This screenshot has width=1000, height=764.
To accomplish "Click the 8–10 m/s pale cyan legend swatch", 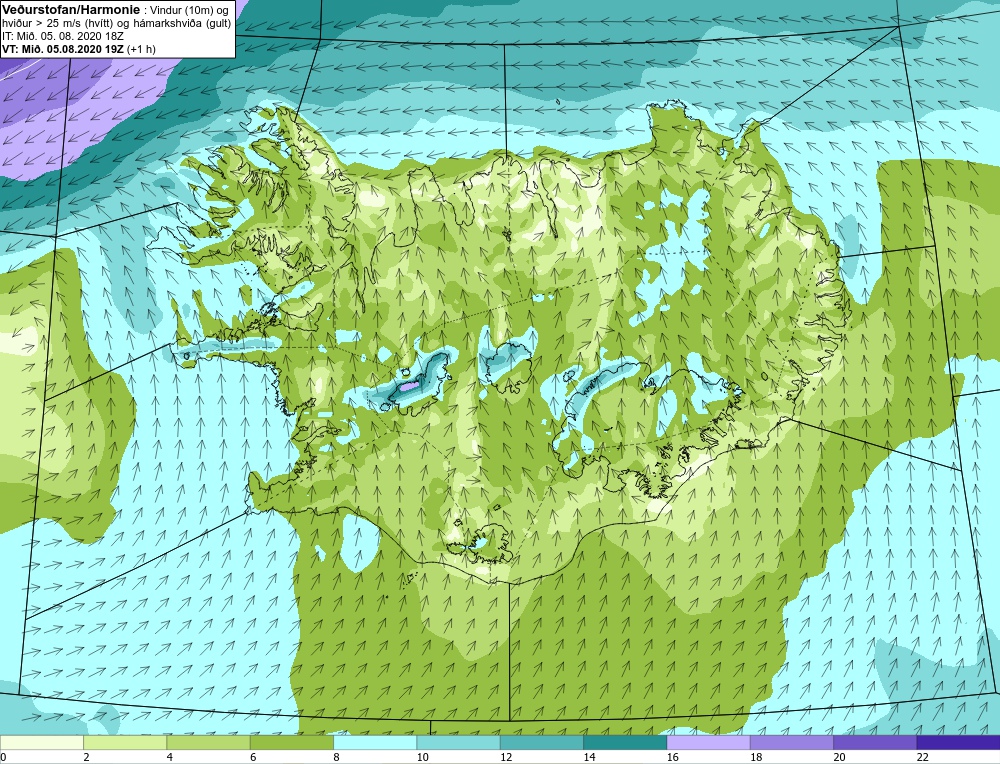I will pyautogui.click(x=375, y=743).
